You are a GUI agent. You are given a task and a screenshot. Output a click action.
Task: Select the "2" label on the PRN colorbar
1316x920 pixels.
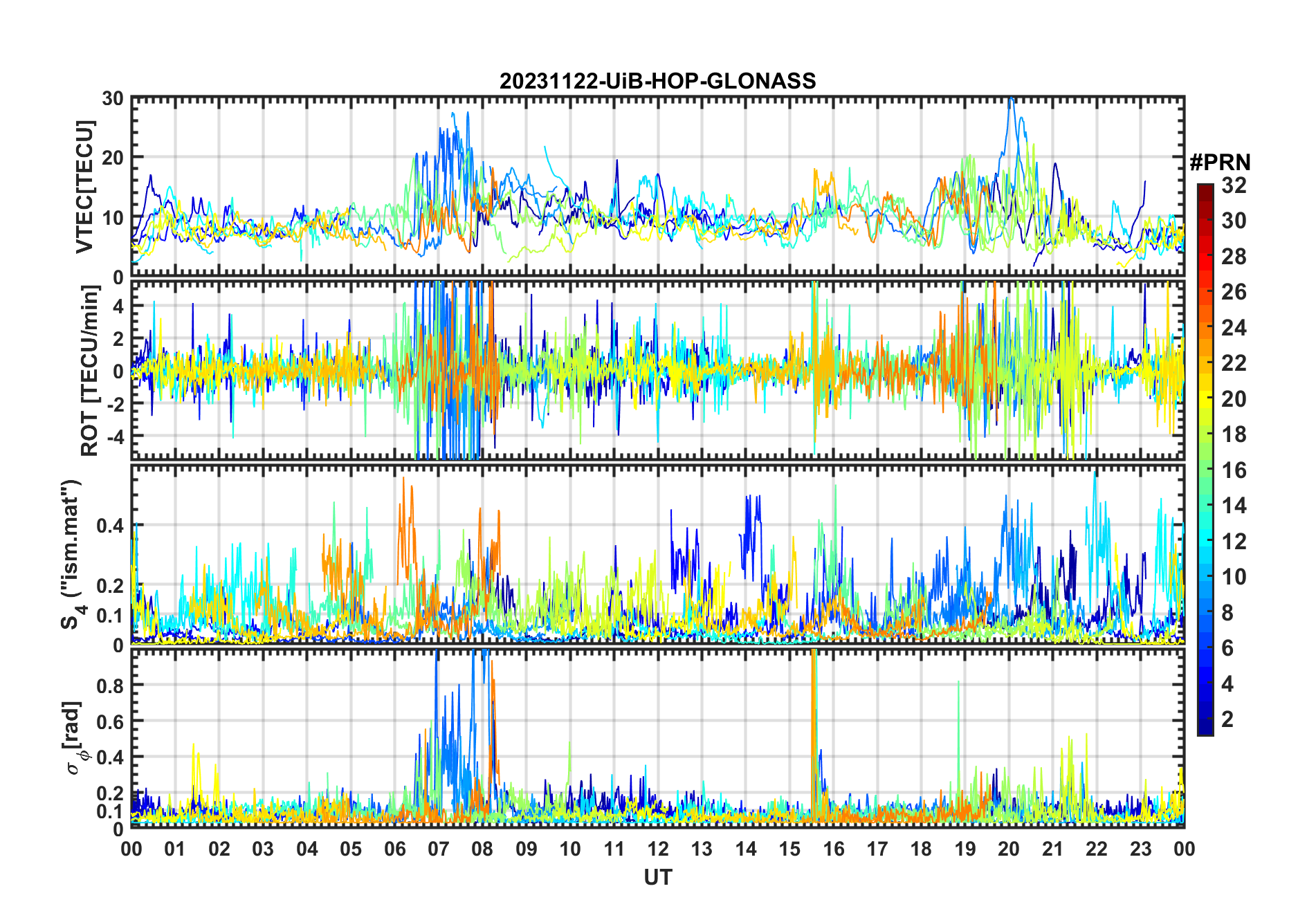point(1228,719)
